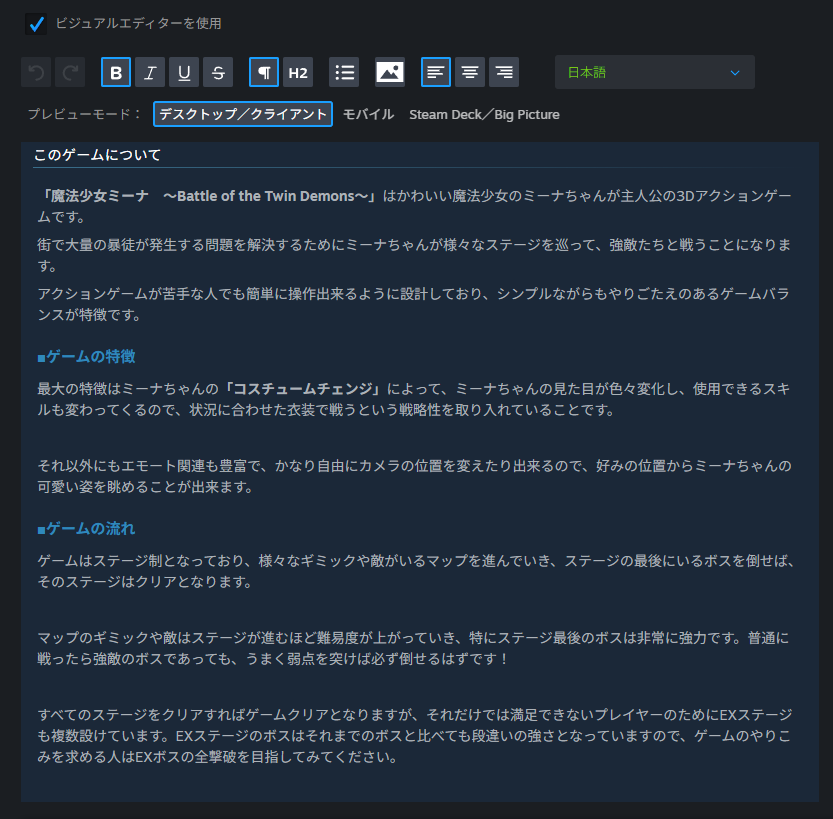The height and width of the screenshot is (819, 833).
Task: Click the ■ゲームの特徴 heading text
Action: coord(86,357)
